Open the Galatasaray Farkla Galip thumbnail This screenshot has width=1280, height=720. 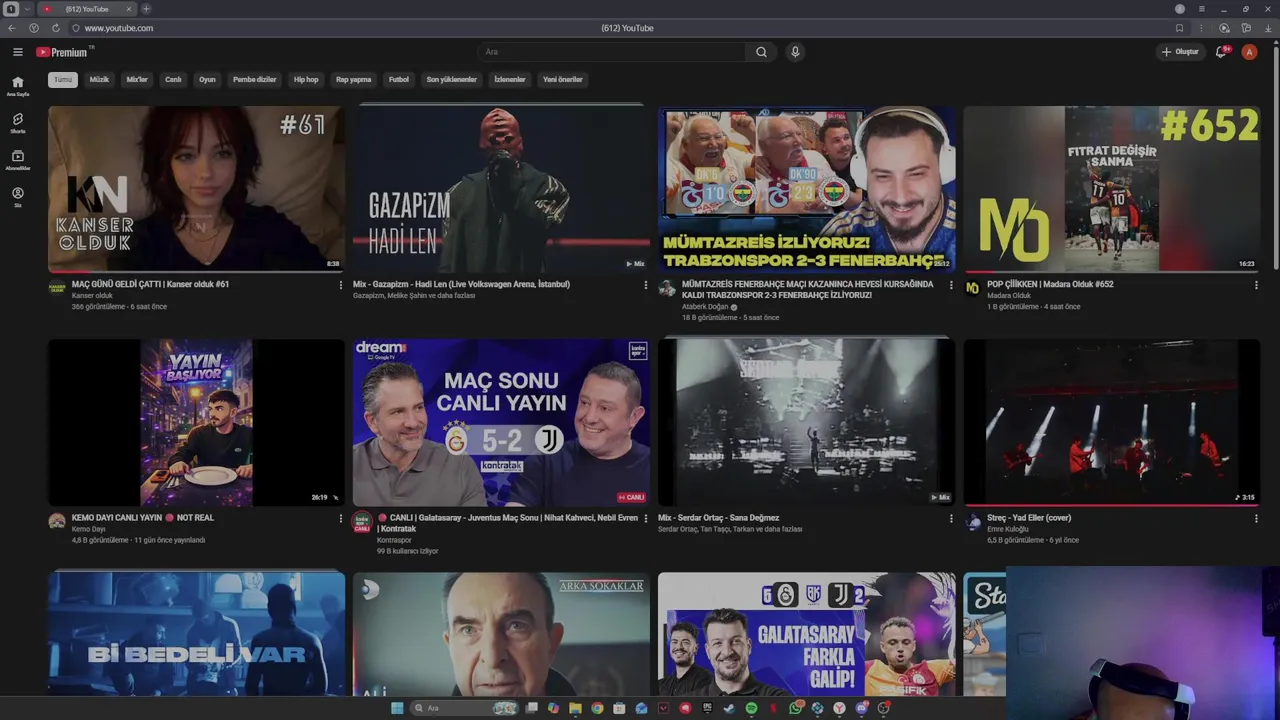pos(807,634)
